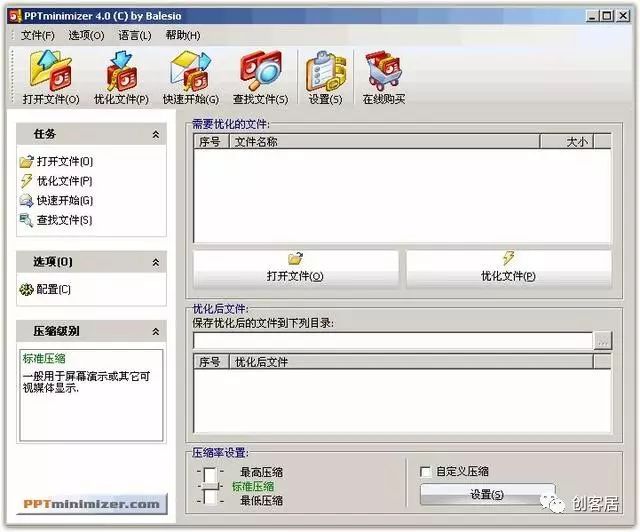640x532 pixels.
Task: Click the 序号 header in 优化后文件 list
Action: [x=212, y=362]
